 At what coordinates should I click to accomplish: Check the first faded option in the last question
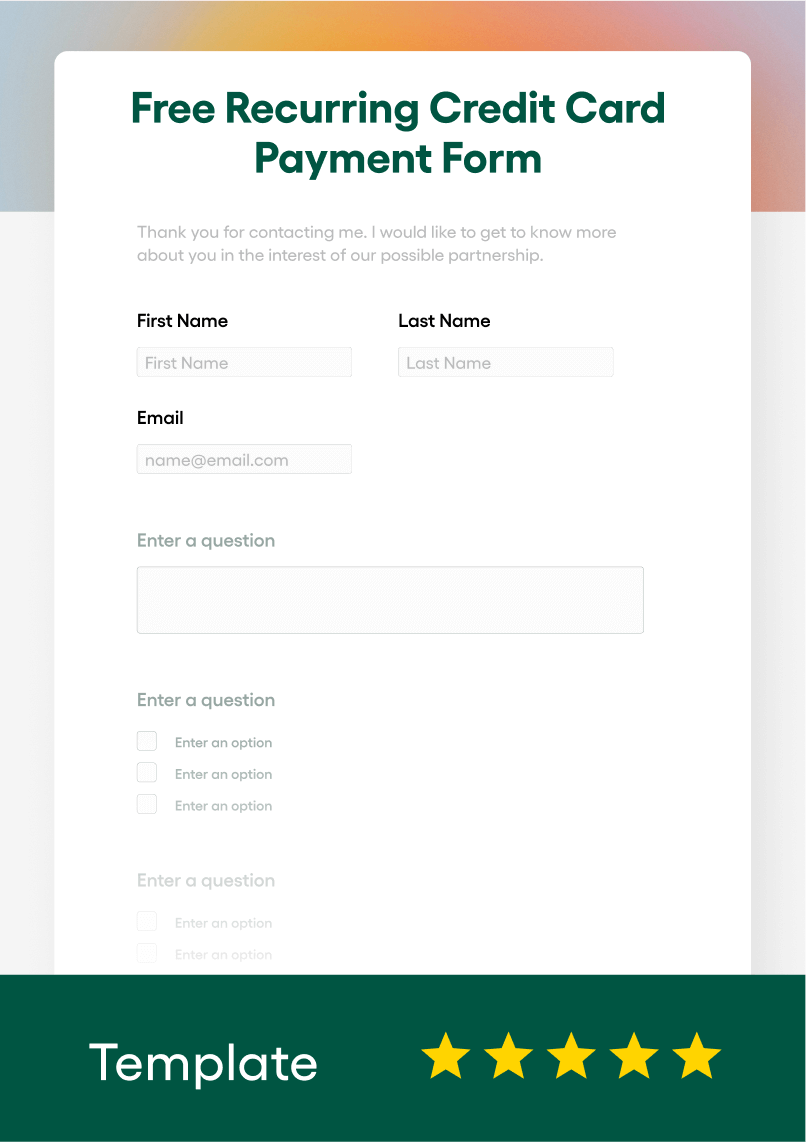147,921
